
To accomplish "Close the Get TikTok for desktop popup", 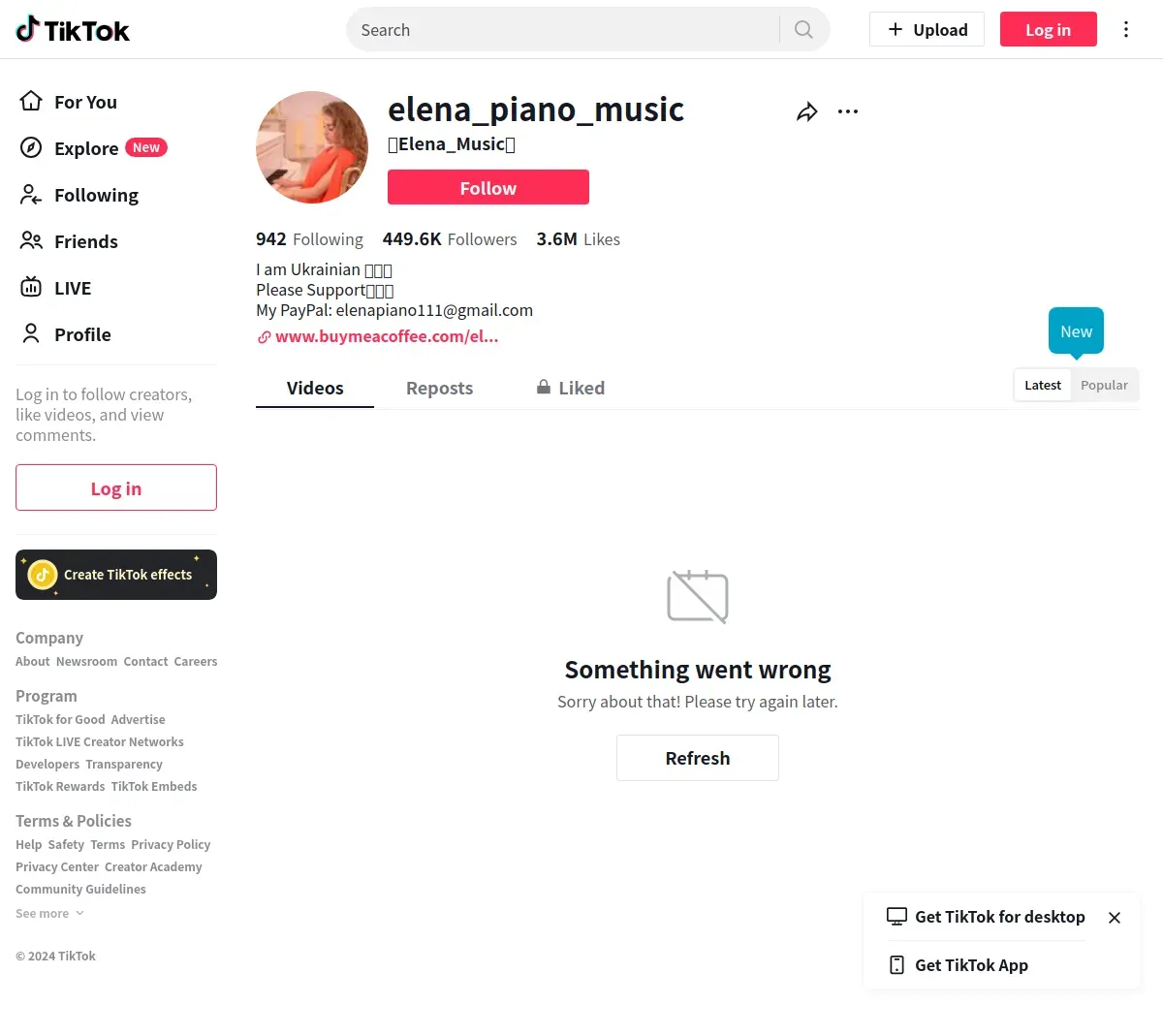I will coord(1115,918).
